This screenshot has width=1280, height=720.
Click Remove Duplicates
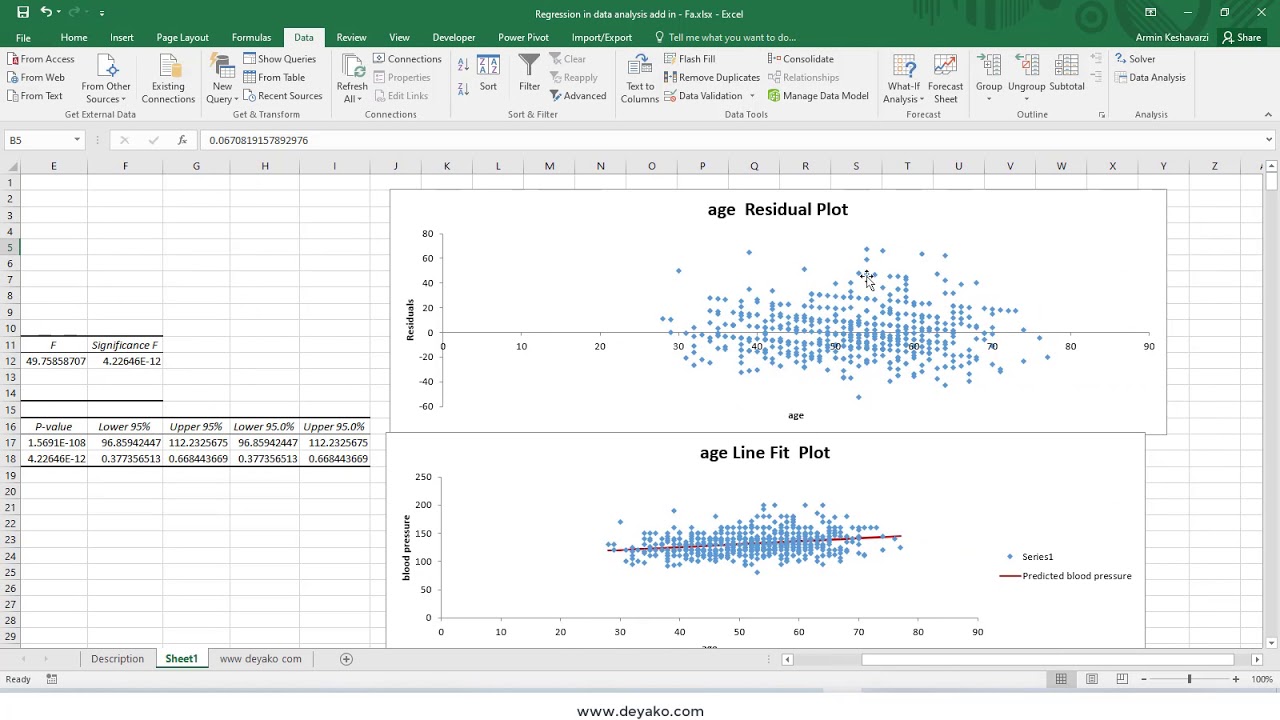pos(712,77)
